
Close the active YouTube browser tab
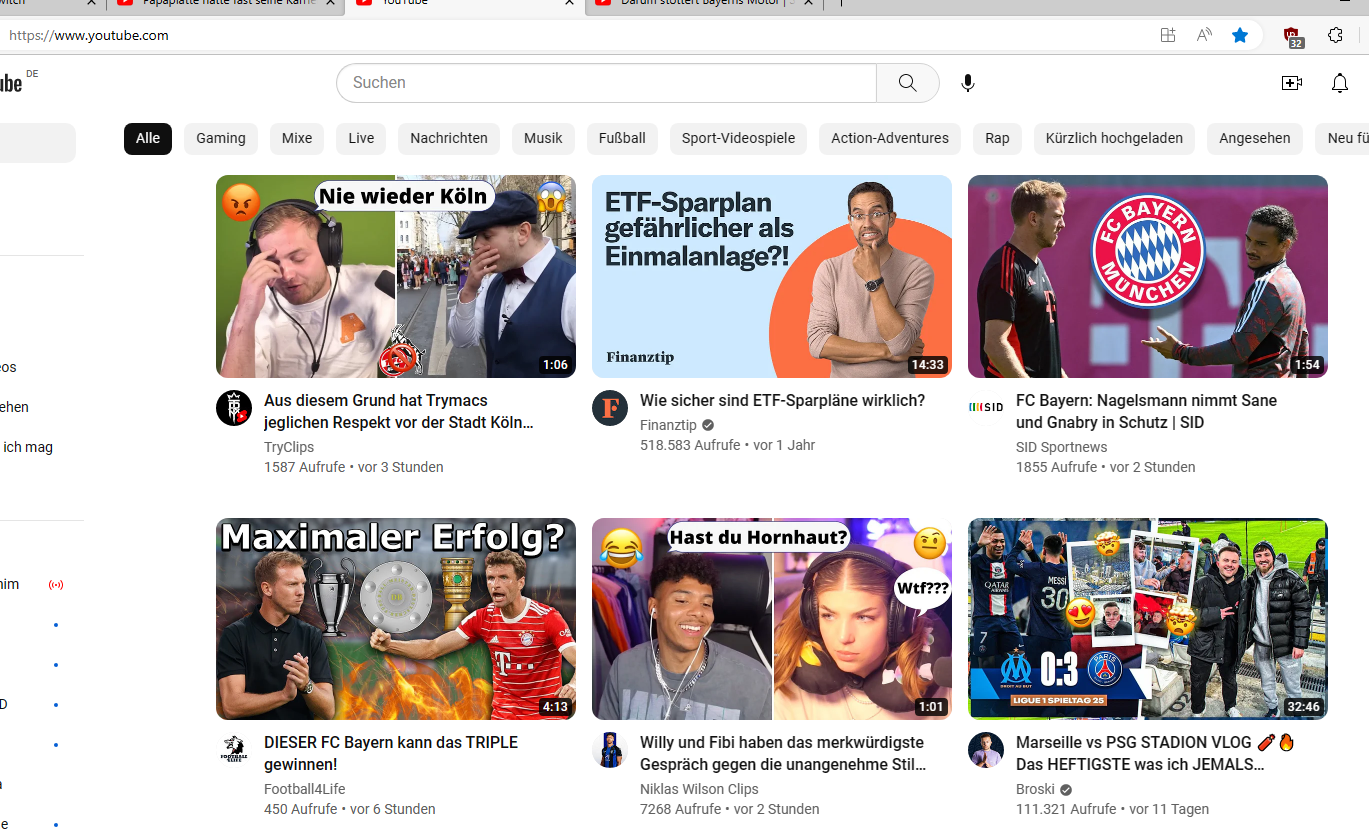point(569,2)
